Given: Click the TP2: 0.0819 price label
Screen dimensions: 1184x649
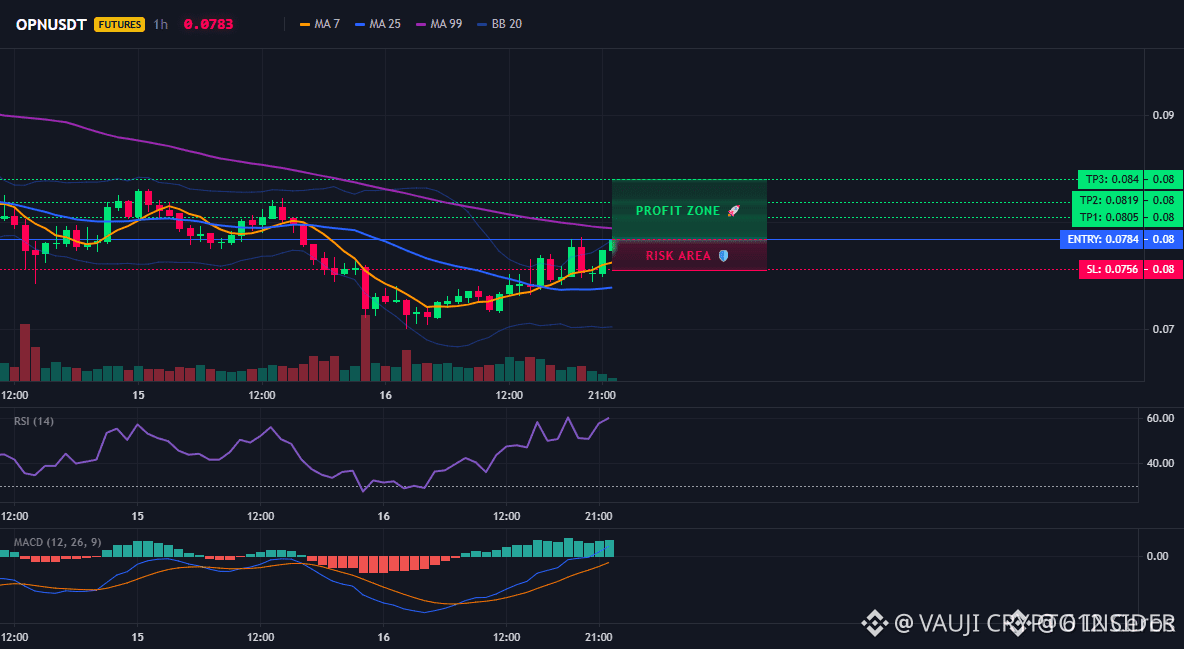Looking at the screenshot, I should pos(1108,200).
